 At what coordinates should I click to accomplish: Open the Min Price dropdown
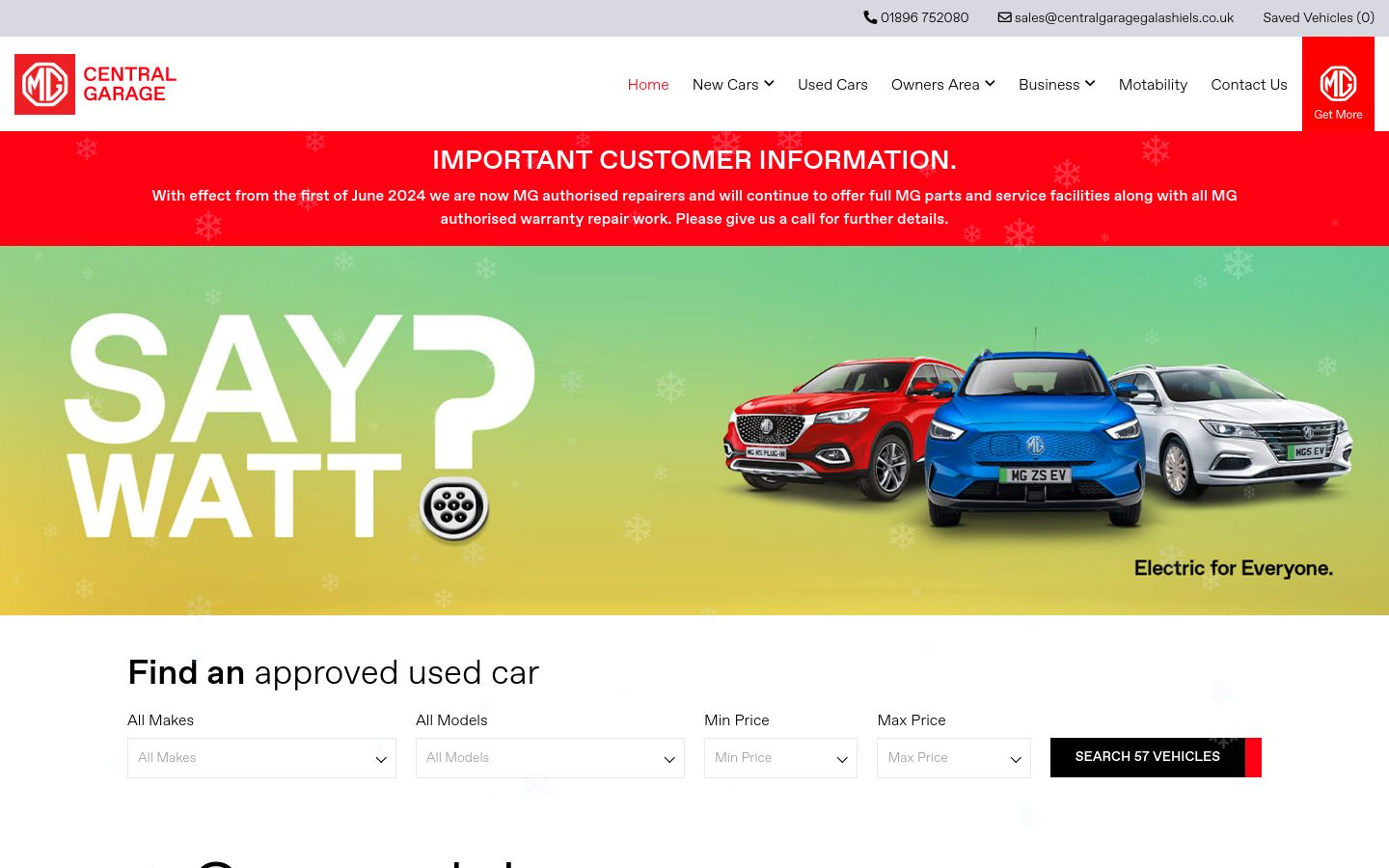tap(780, 758)
